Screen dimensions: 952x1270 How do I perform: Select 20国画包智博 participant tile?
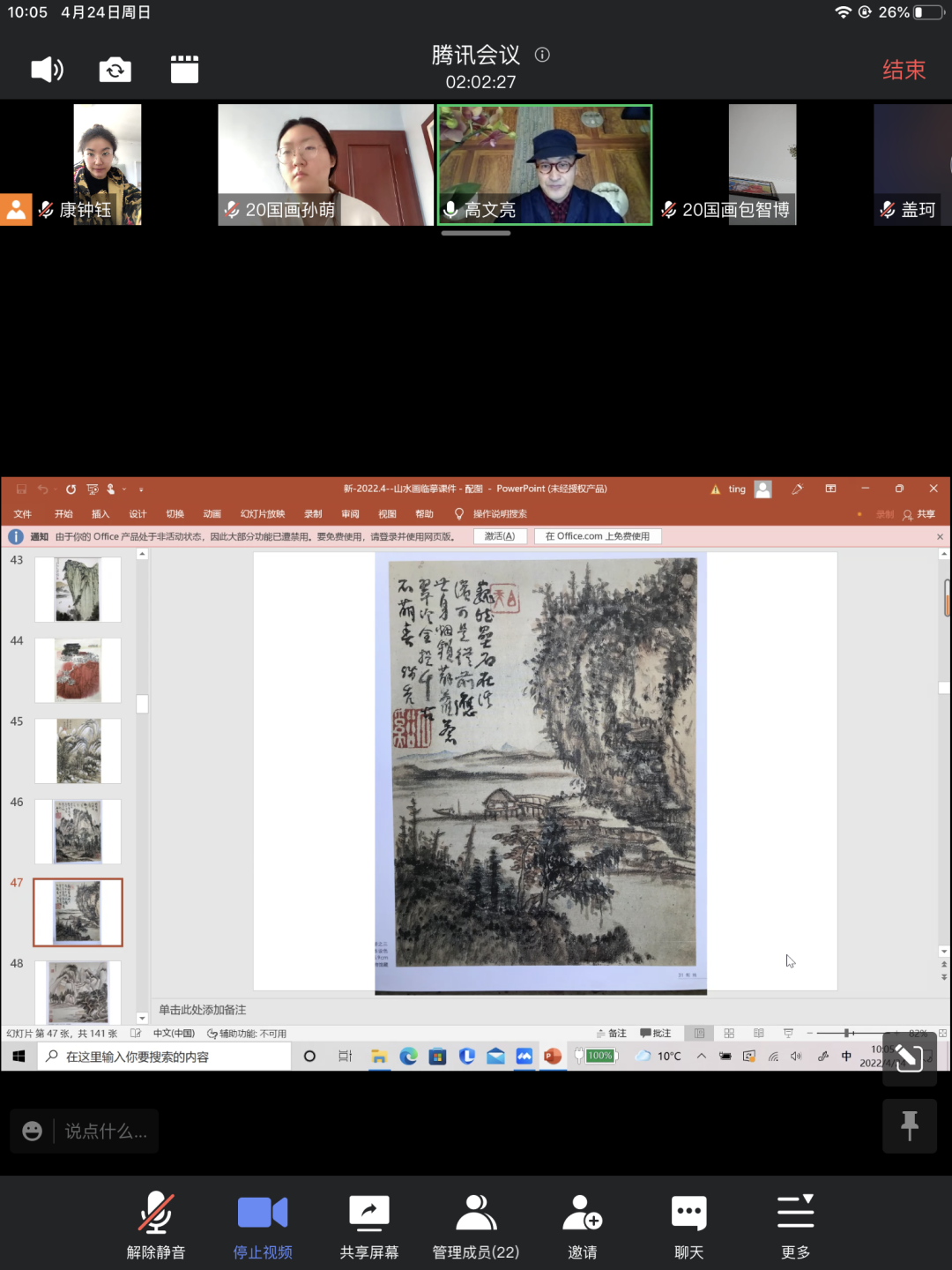tap(762, 165)
